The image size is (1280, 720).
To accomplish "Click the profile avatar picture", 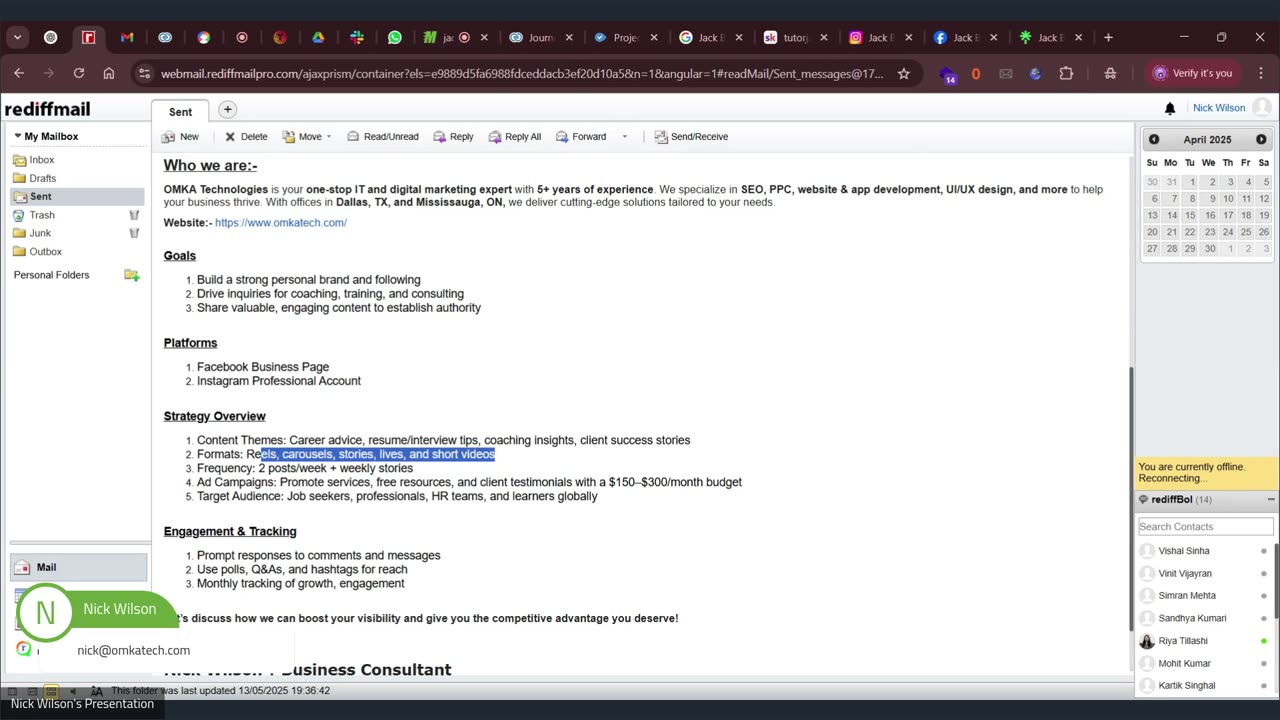I will tap(1262, 107).
